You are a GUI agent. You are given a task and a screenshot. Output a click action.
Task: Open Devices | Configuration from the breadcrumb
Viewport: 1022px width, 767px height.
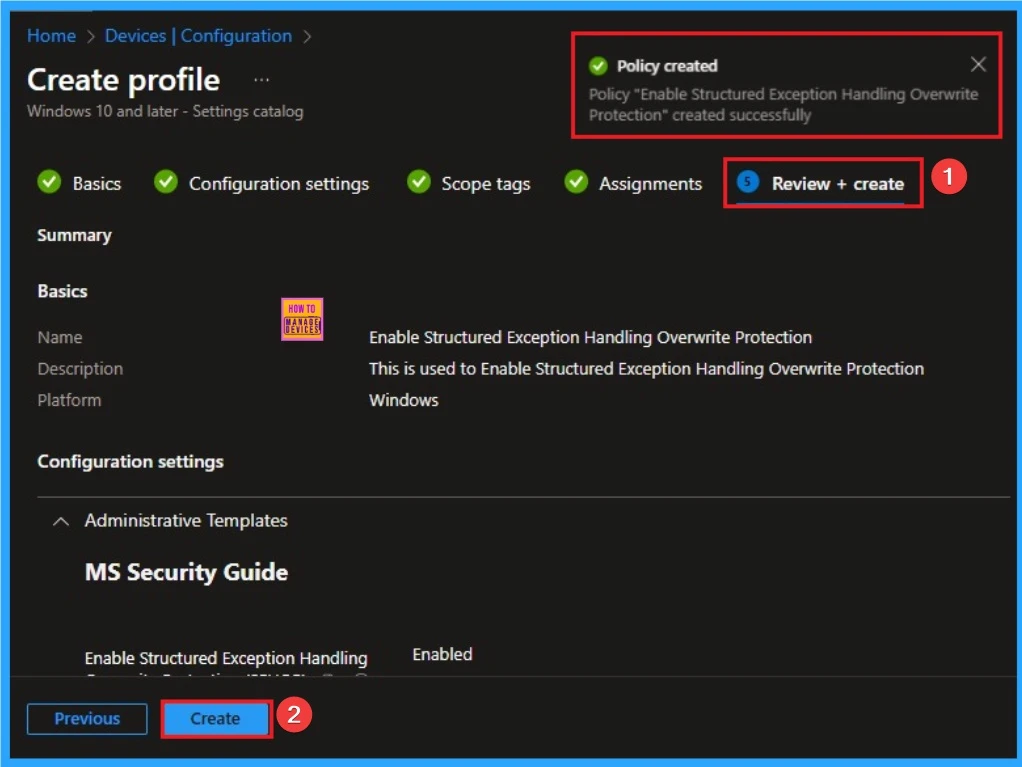(199, 36)
